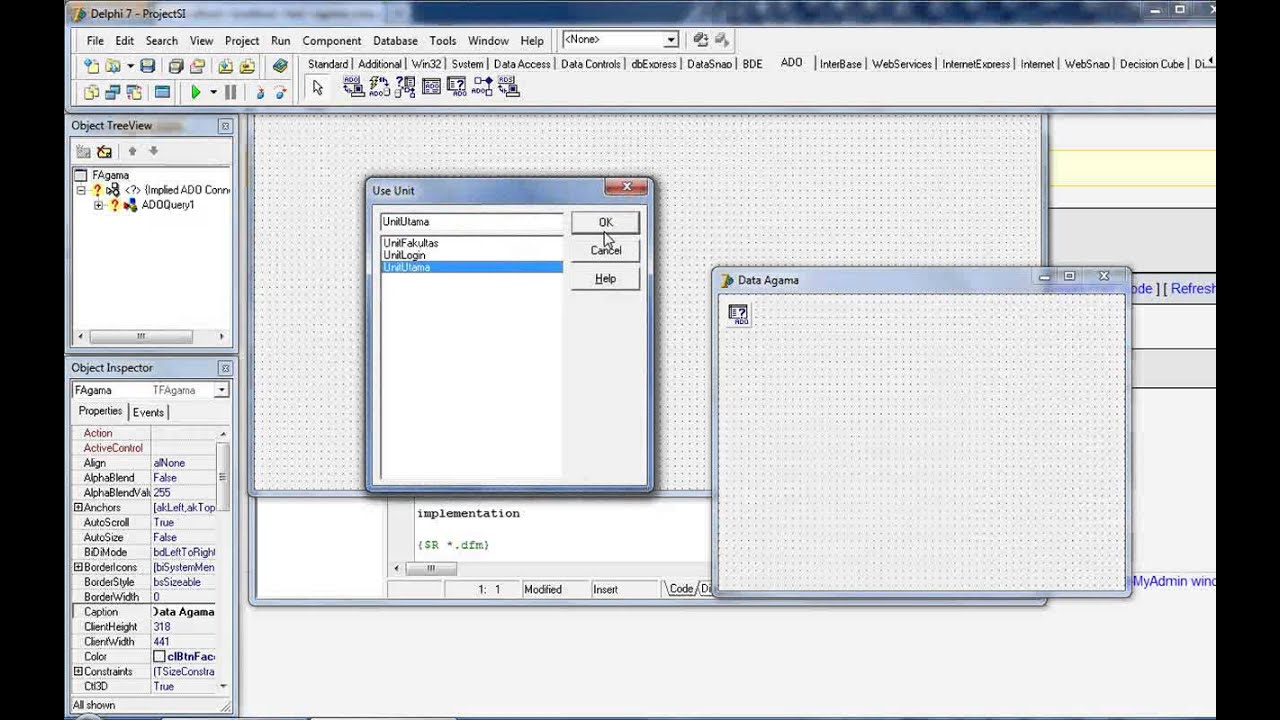This screenshot has height=720, width=1280.
Task: Select UnitFakultas in the unit list
Action: point(411,243)
